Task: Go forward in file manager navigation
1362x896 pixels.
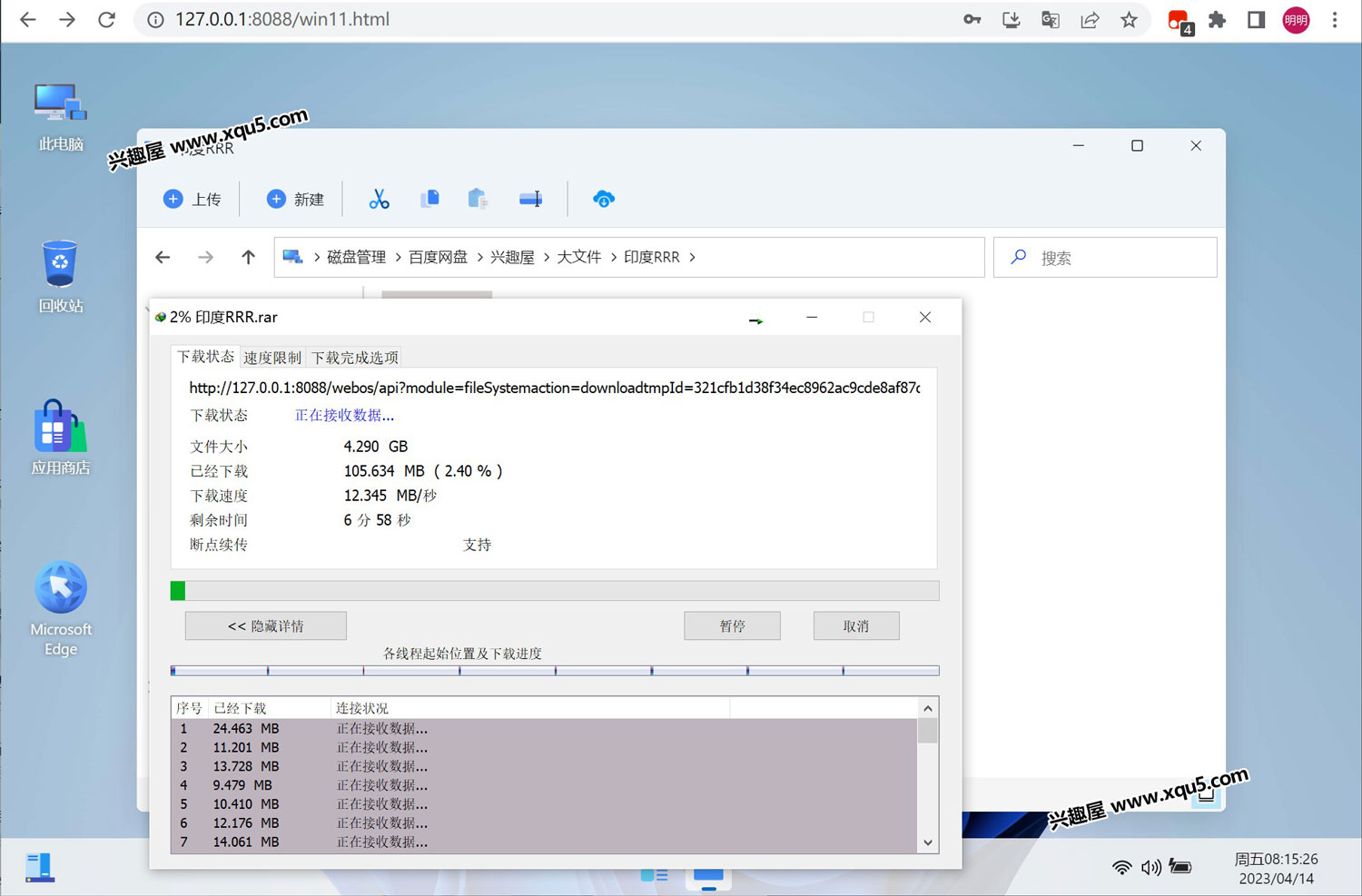Action: click(x=206, y=257)
